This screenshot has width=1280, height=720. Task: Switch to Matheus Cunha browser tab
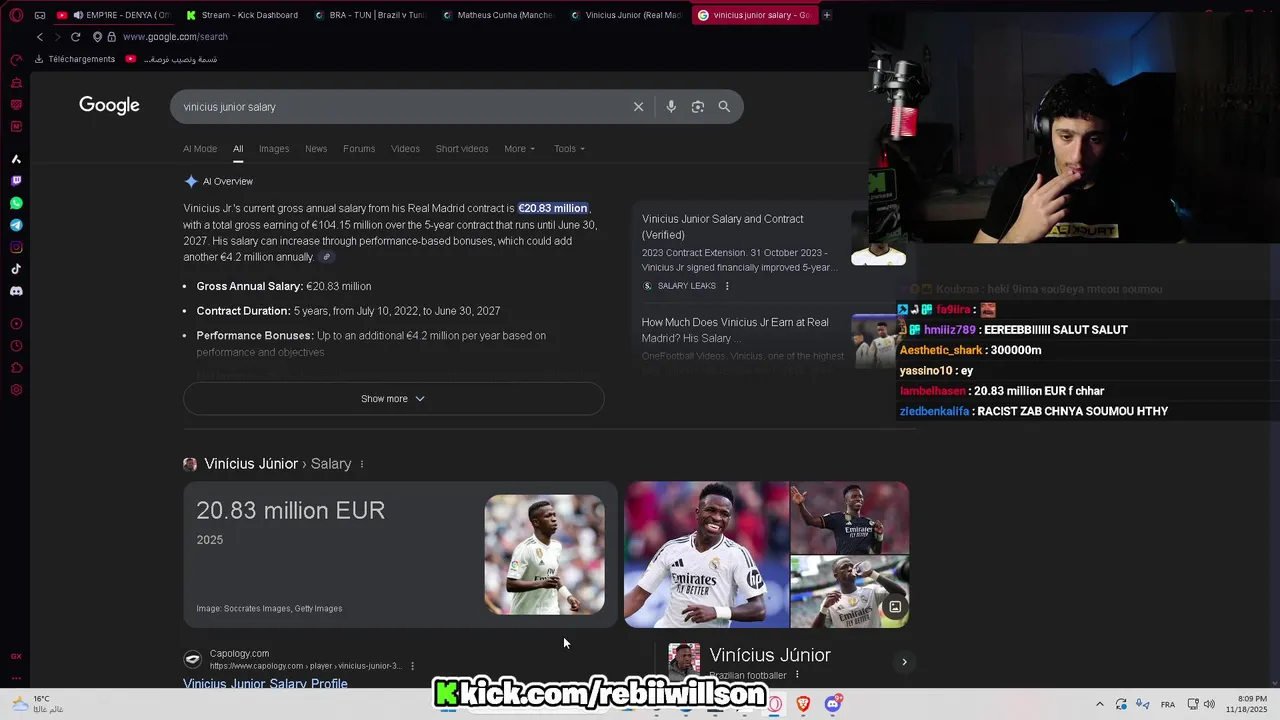pos(499,15)
